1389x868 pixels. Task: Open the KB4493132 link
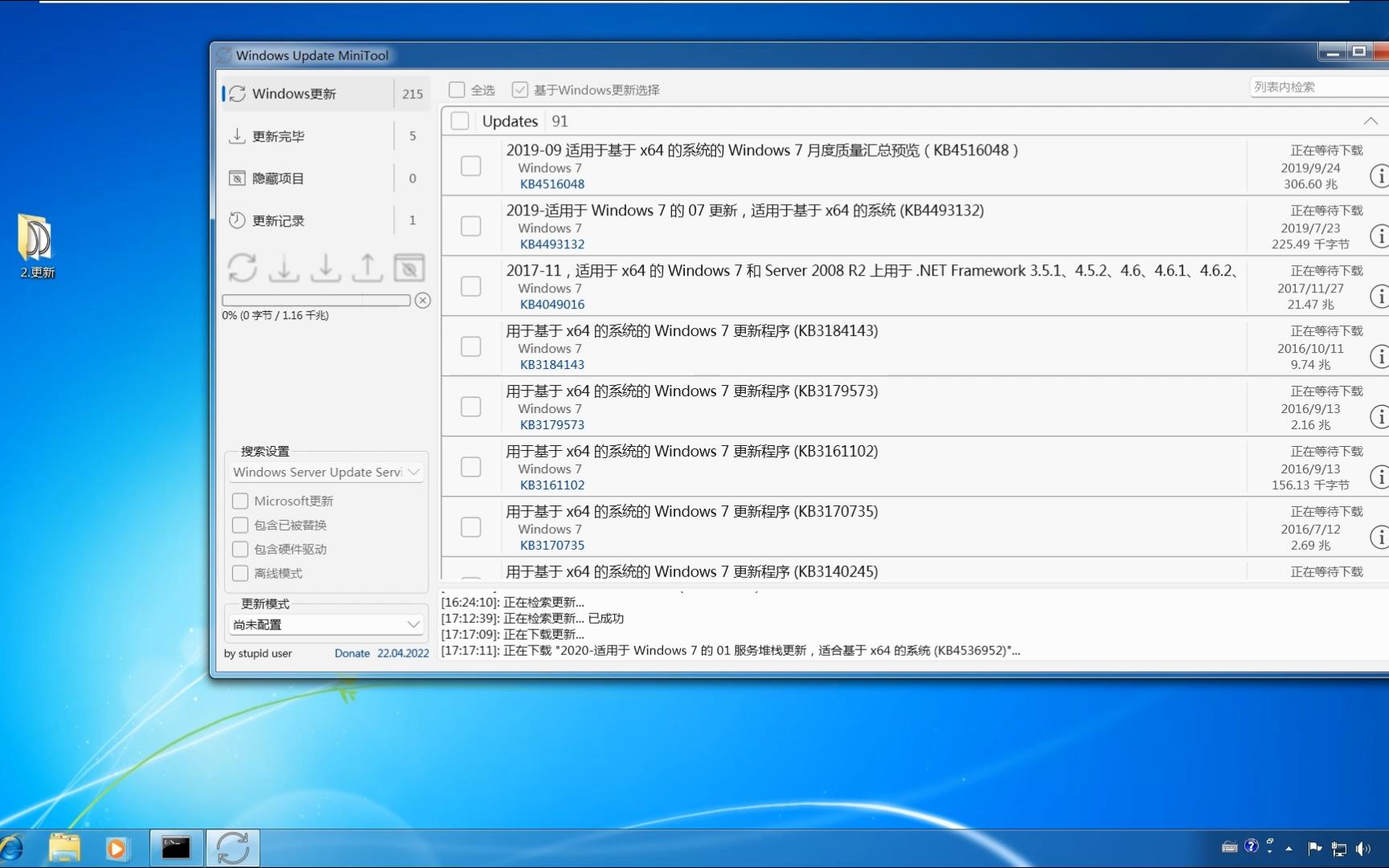(x=552, y=244)
